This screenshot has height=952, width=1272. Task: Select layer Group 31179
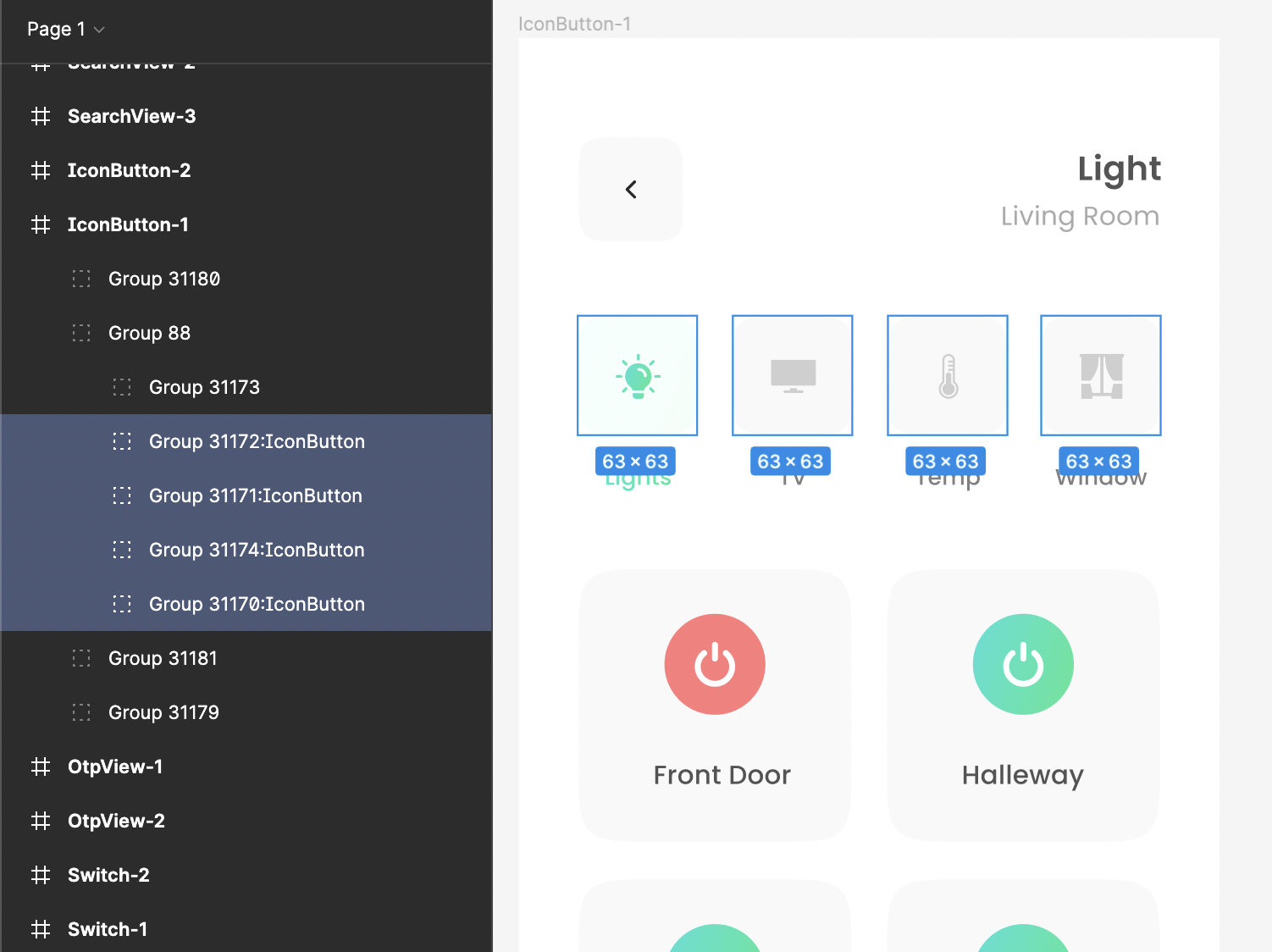click(246, 712)
